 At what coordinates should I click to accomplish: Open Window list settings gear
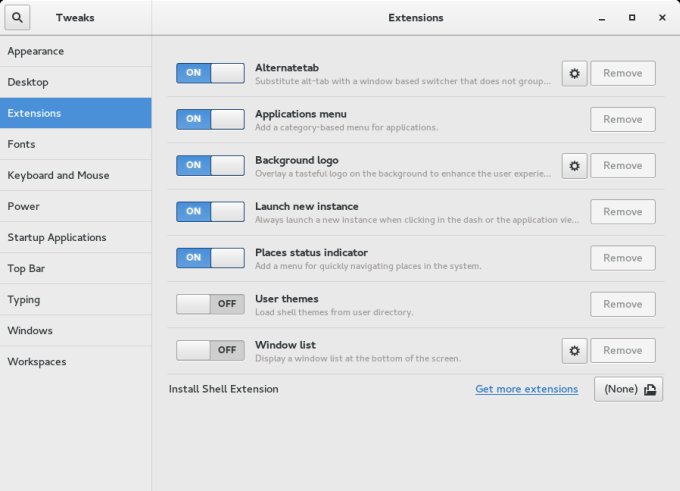tap(575, 350)
